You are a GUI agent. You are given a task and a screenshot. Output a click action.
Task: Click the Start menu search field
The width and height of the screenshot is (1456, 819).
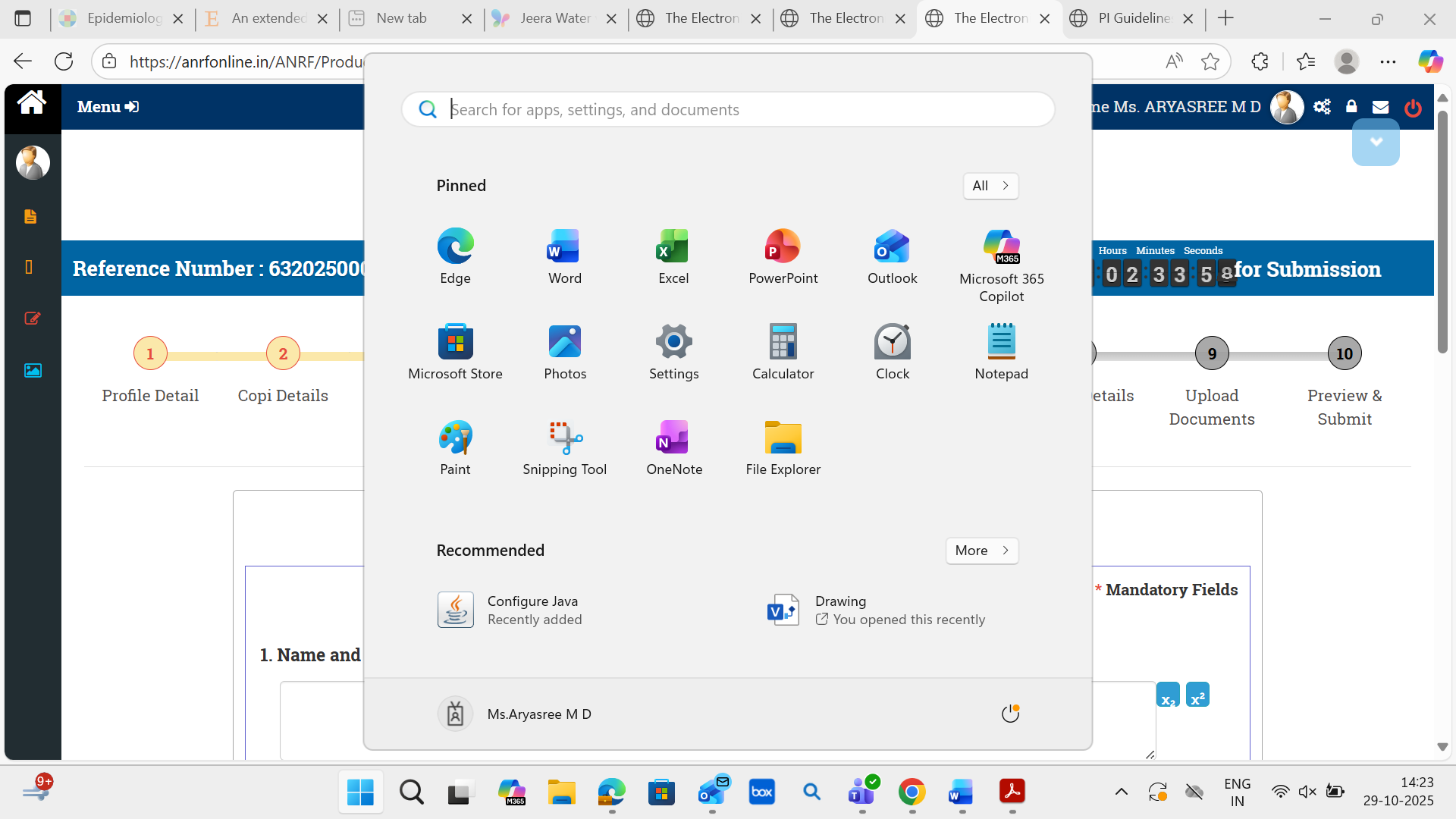click(x=728, y=109)
